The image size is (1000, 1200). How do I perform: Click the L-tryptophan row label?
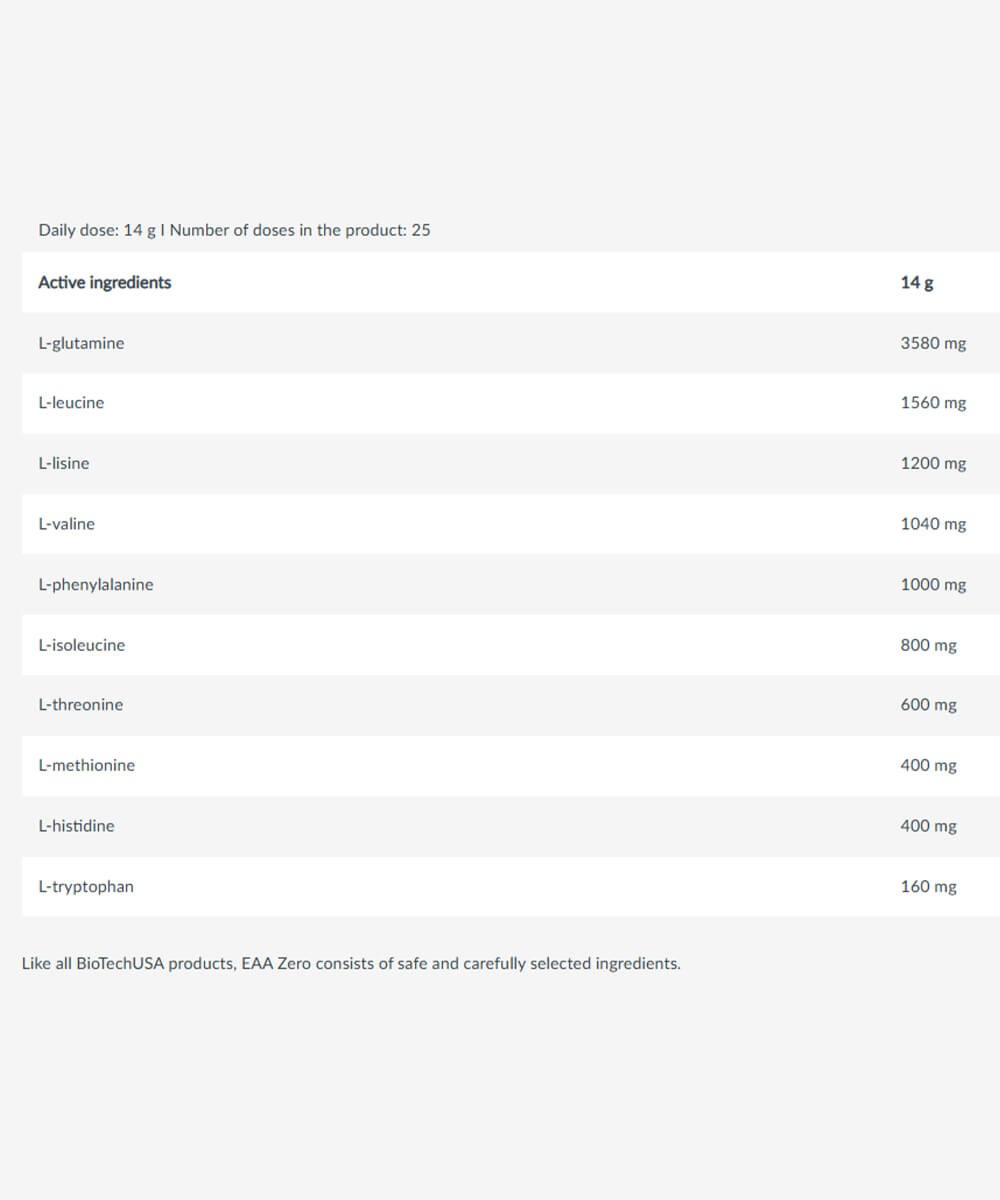tap(86, 886)
